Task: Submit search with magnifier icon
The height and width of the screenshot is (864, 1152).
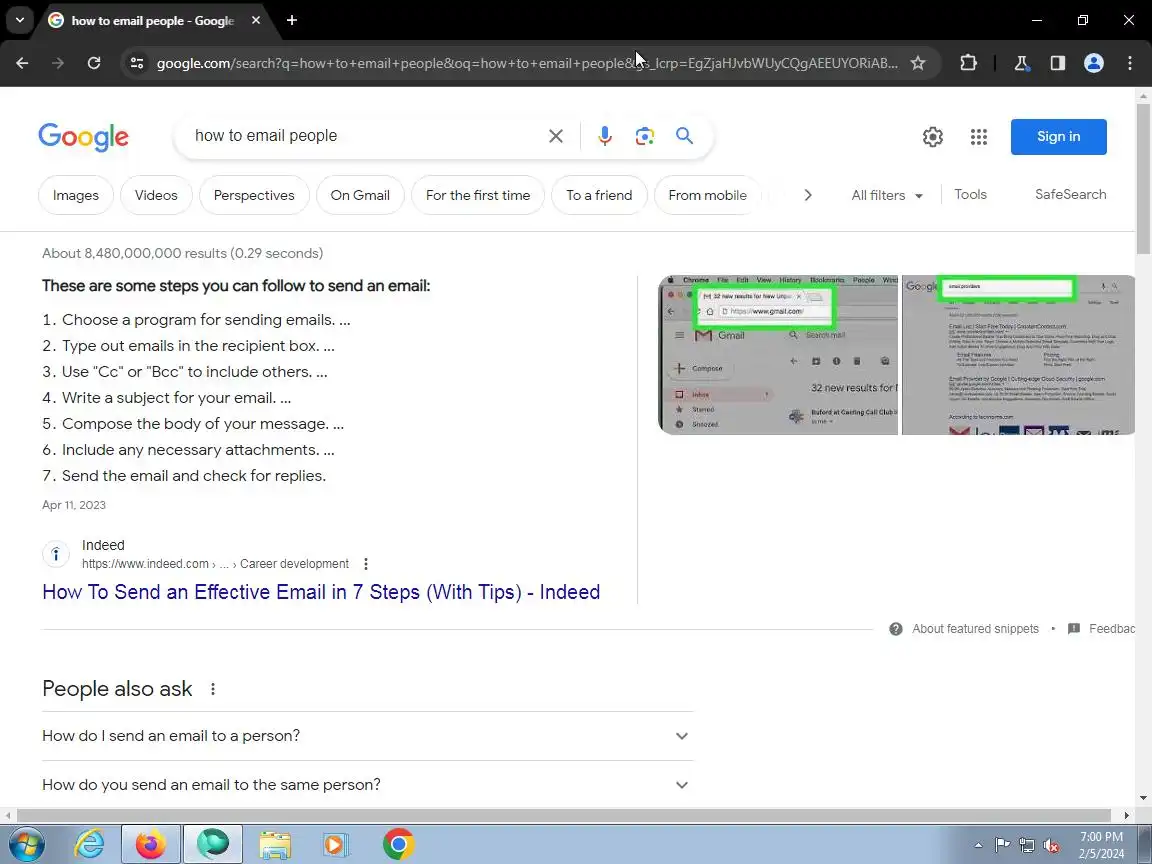Action: 684,136
